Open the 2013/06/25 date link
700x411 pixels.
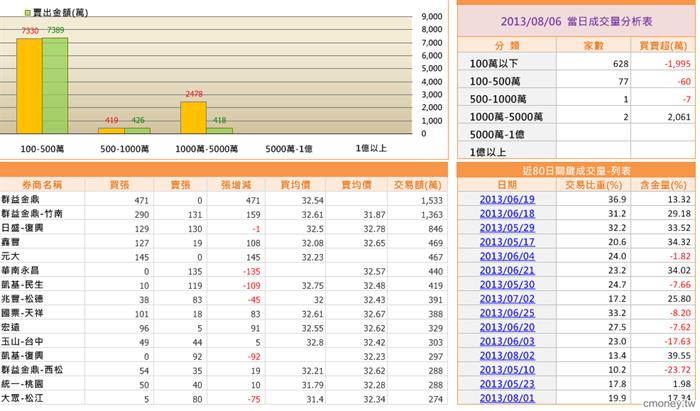point(507,313)
